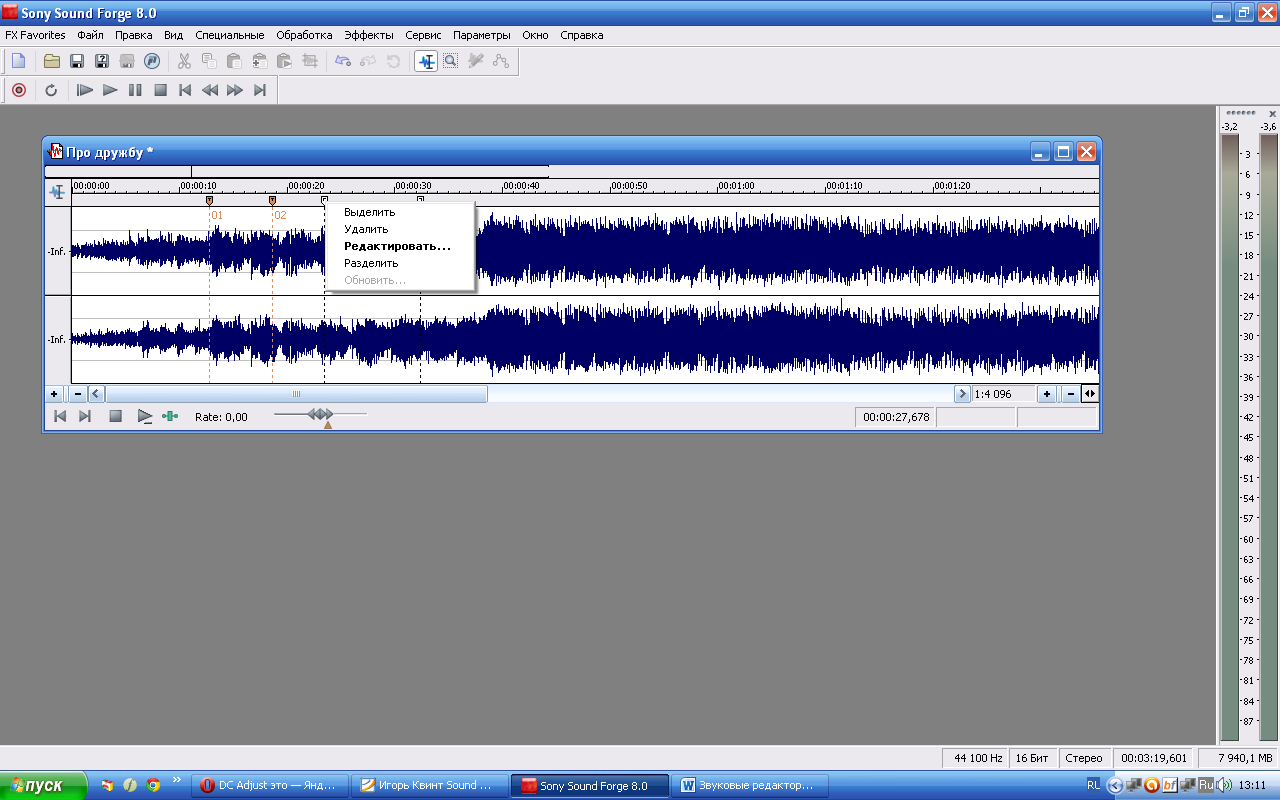The image size is (1280, 800).
Task: Choose Редактировать... in the context menu
Action: [x=400, y=246]
